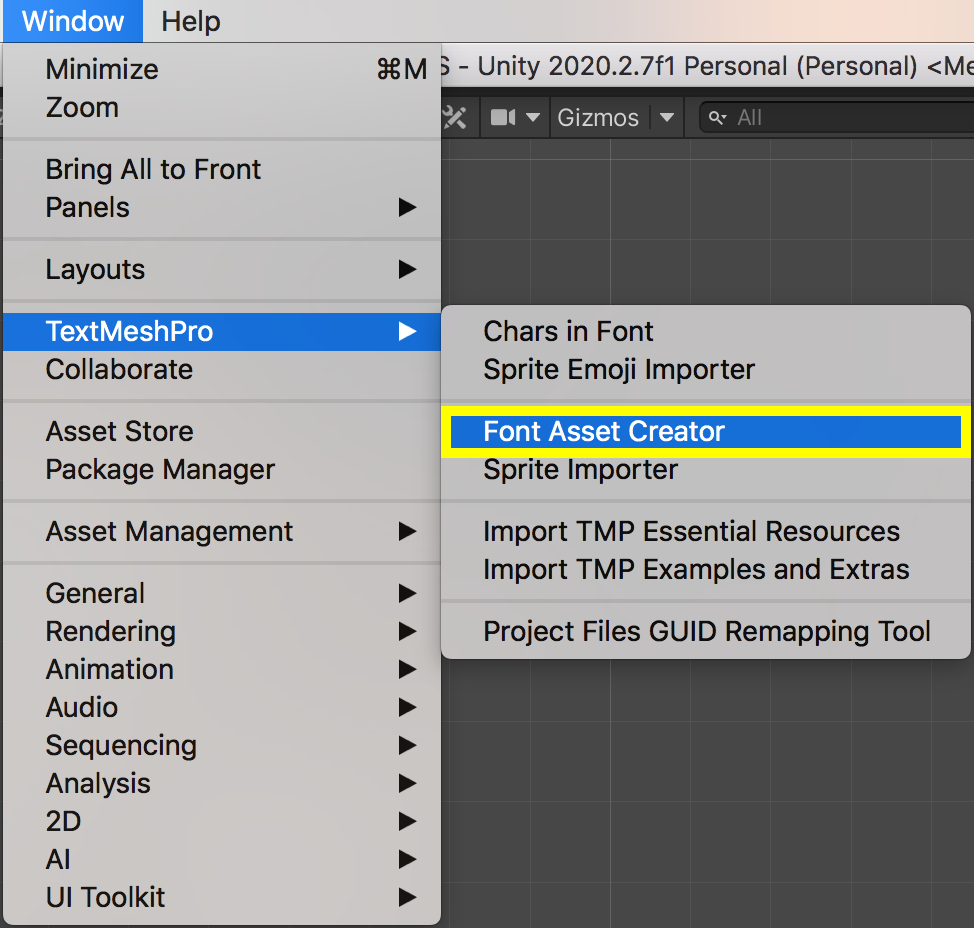The height and width of the screenshot is (928, 974).
Task: Expand the UI Toolkit submenu
Action: pyautogui.click(x=222, y=898)
